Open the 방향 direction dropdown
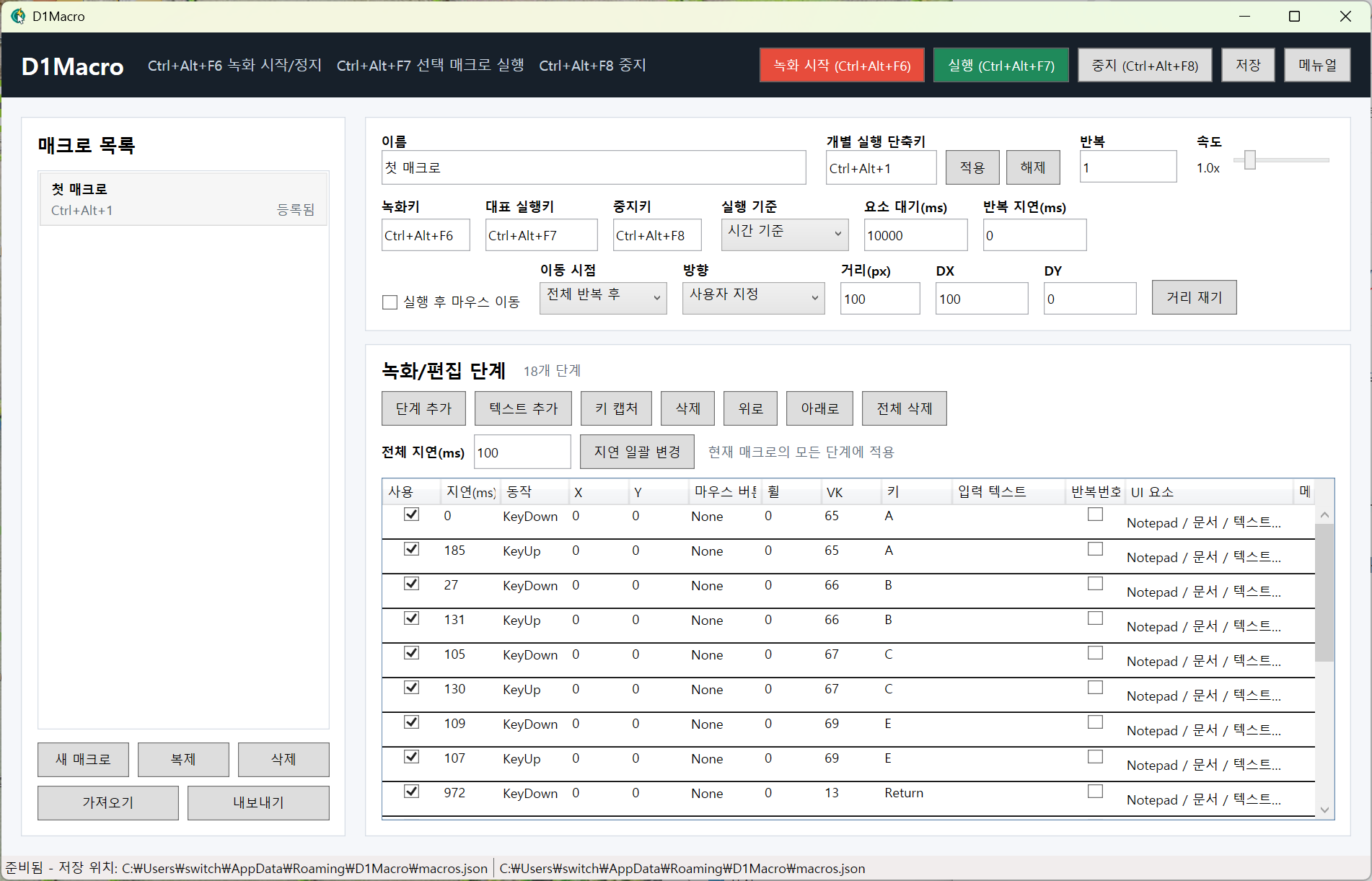The width and height of the screenshot is (1372, 881). point(753,297)
